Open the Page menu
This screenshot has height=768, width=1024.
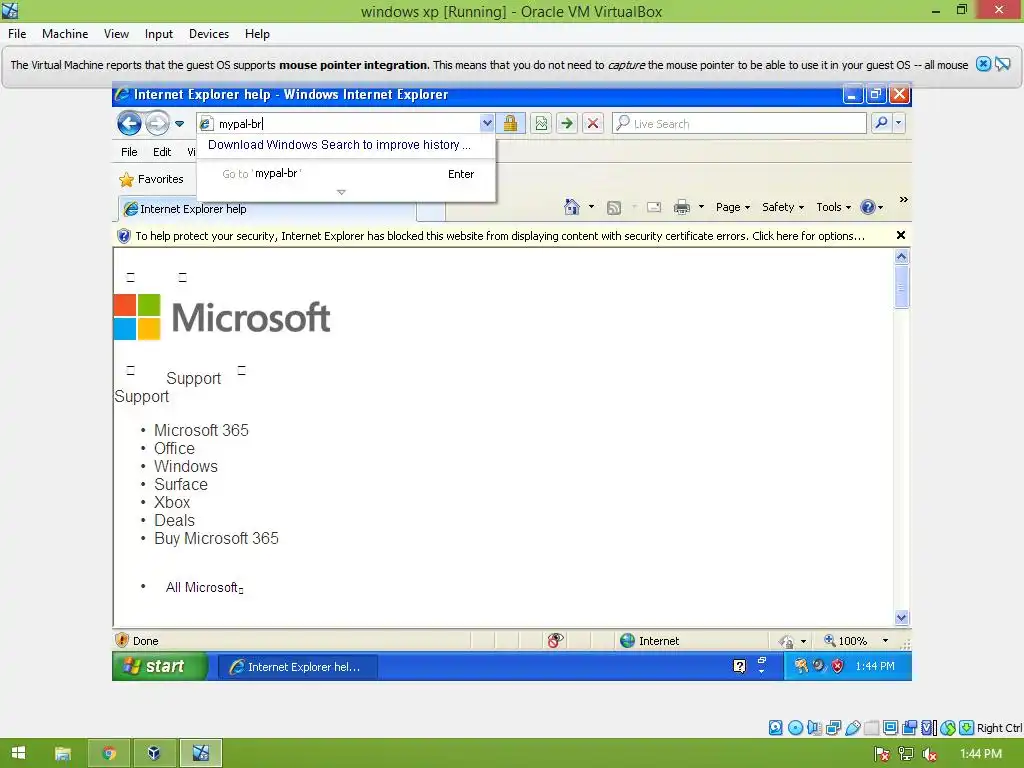point(733,207)
